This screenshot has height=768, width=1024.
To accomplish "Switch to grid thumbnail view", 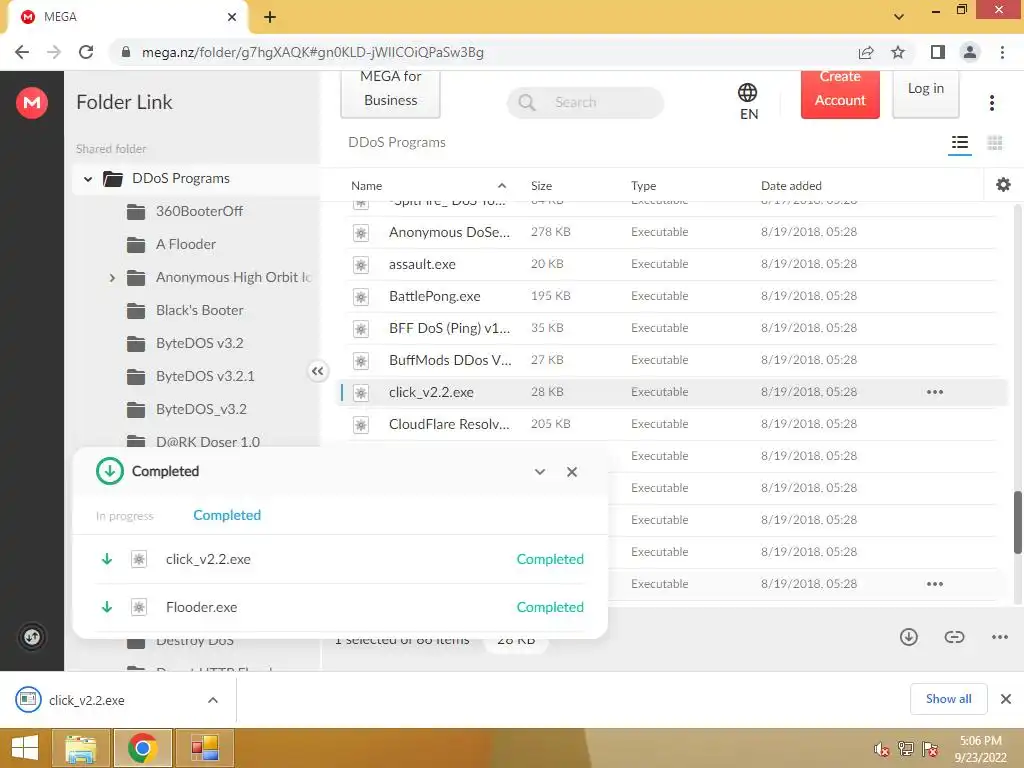I will coord(995,142).
